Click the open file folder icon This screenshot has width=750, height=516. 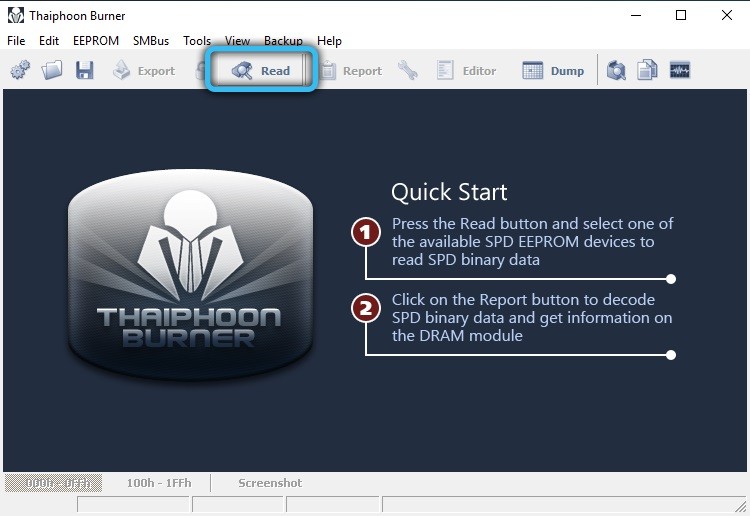point(52,70)
